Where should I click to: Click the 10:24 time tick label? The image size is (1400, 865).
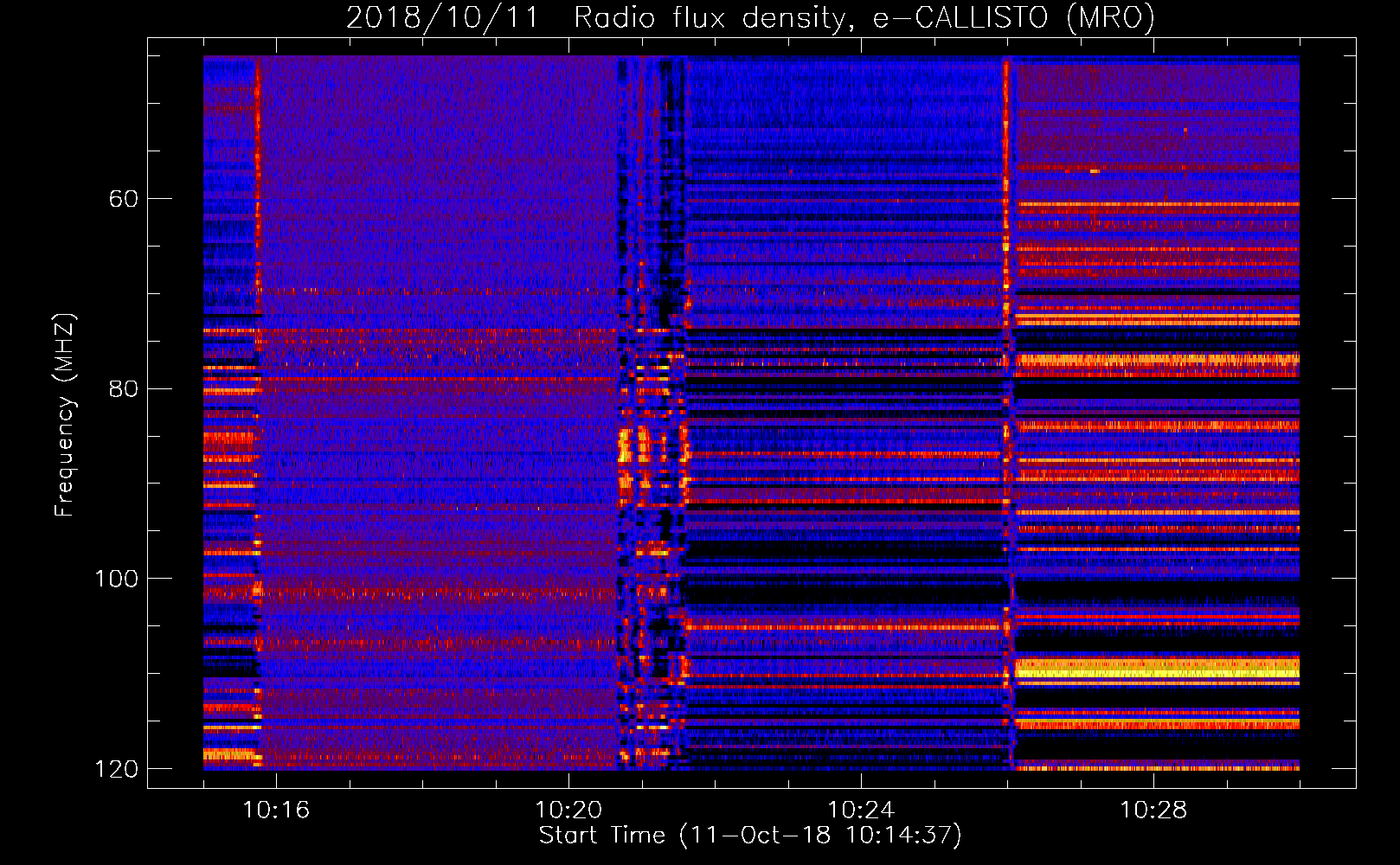tap(861, 810)
